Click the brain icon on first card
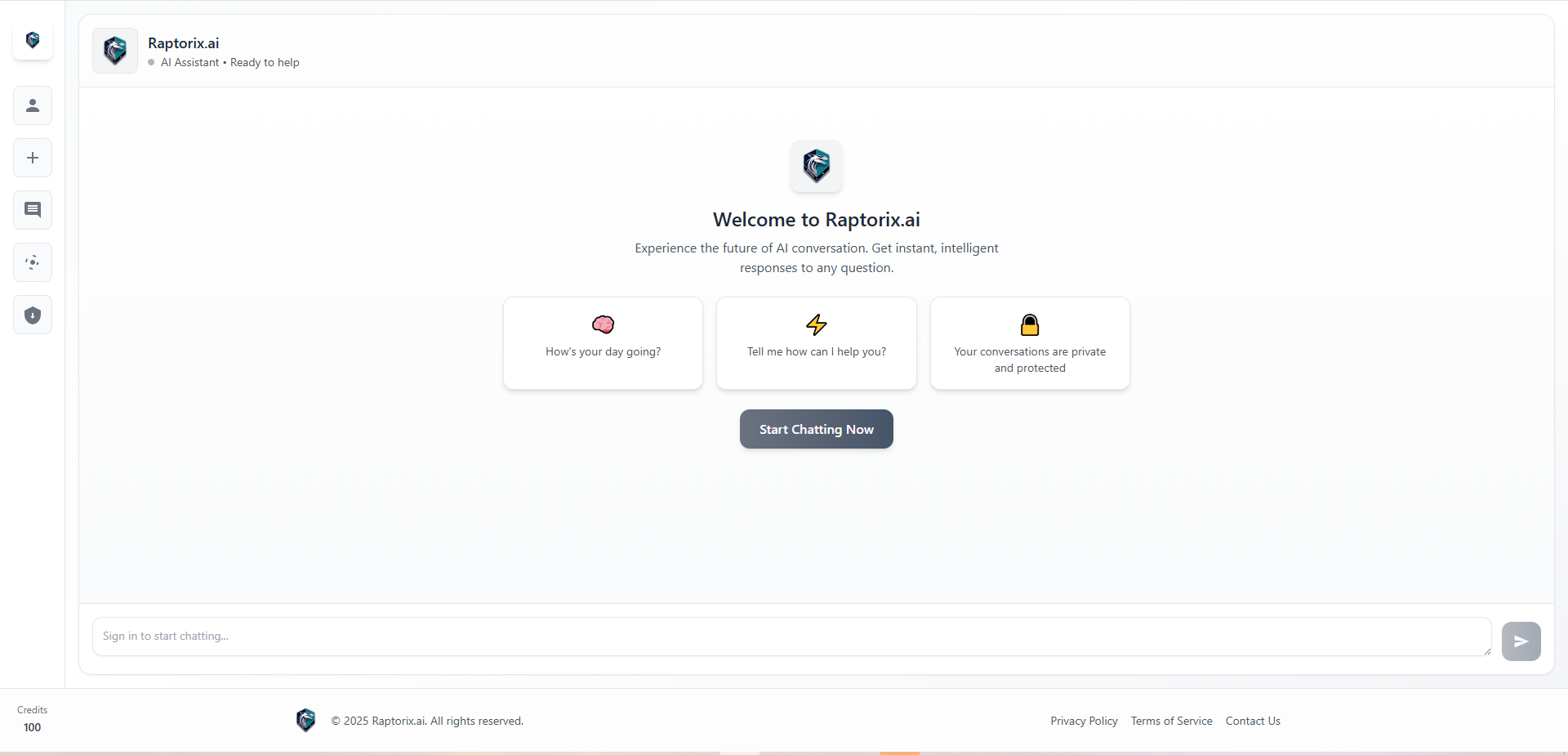The width and height of the screenshot is (1568, 755). [604, 324]
